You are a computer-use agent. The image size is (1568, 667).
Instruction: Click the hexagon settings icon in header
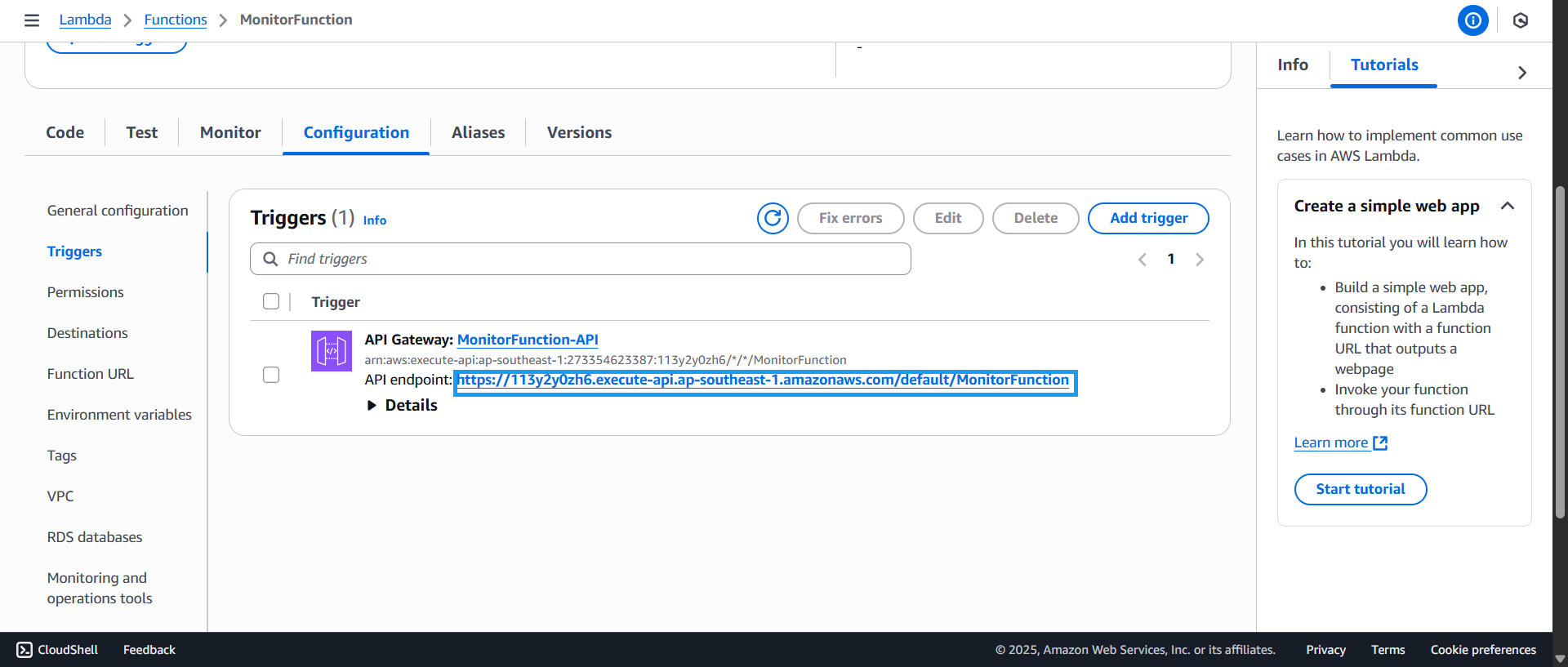[1520, 20]
